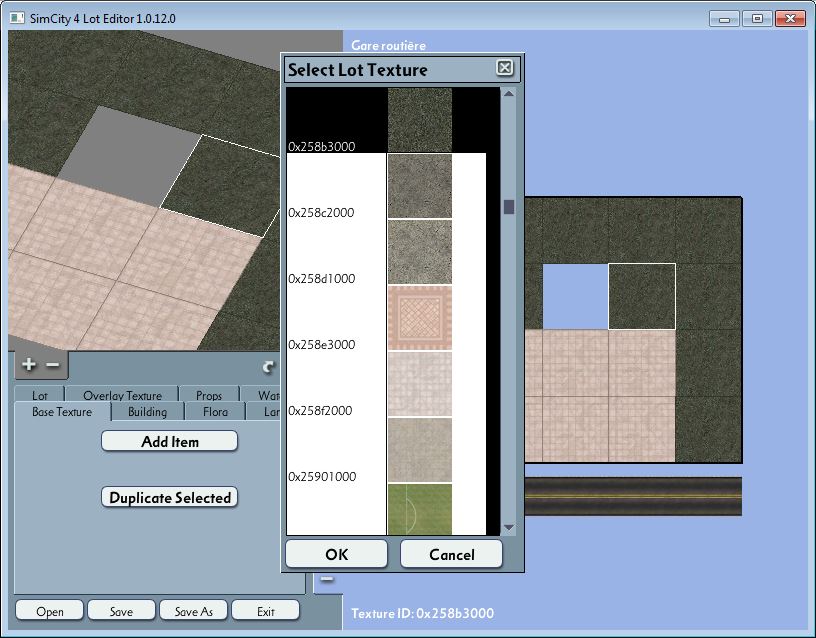Select green sports field texture thumbnail
This screenshot has height=638, width=816.
pos(419,509)
